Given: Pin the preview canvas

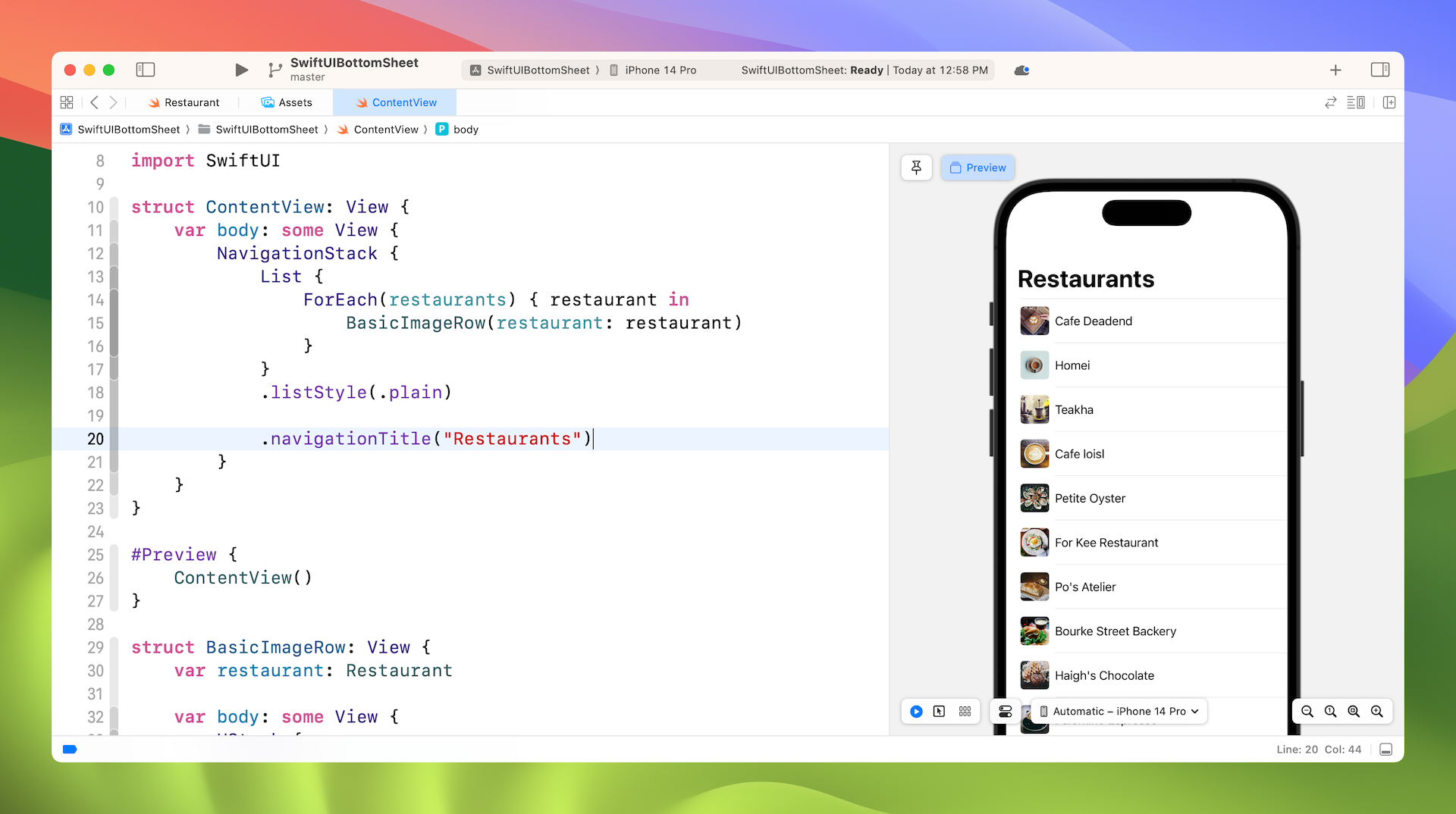Looking at the screenshot, I should 916,167.
